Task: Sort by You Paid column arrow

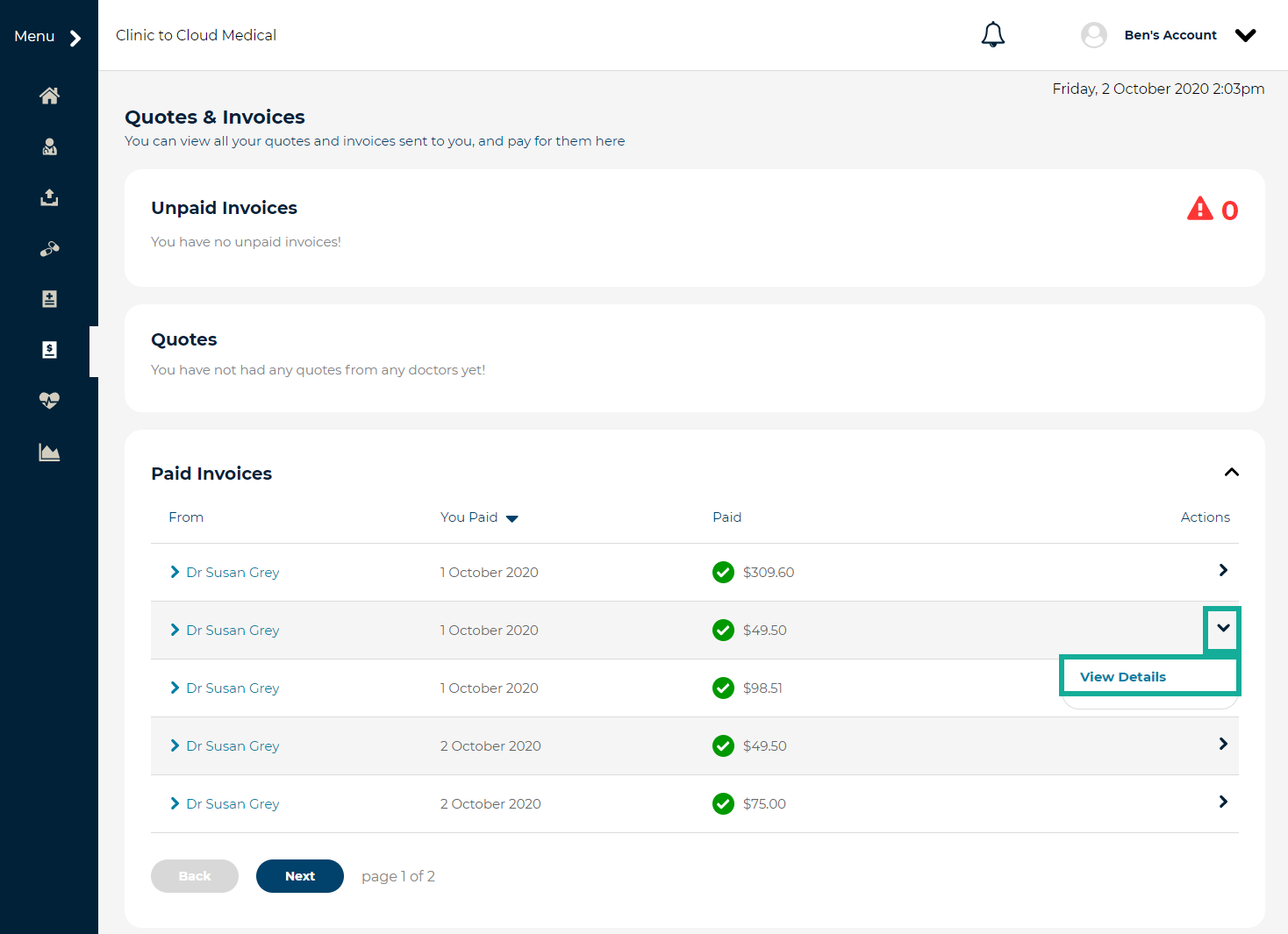Action: point(512,518)
